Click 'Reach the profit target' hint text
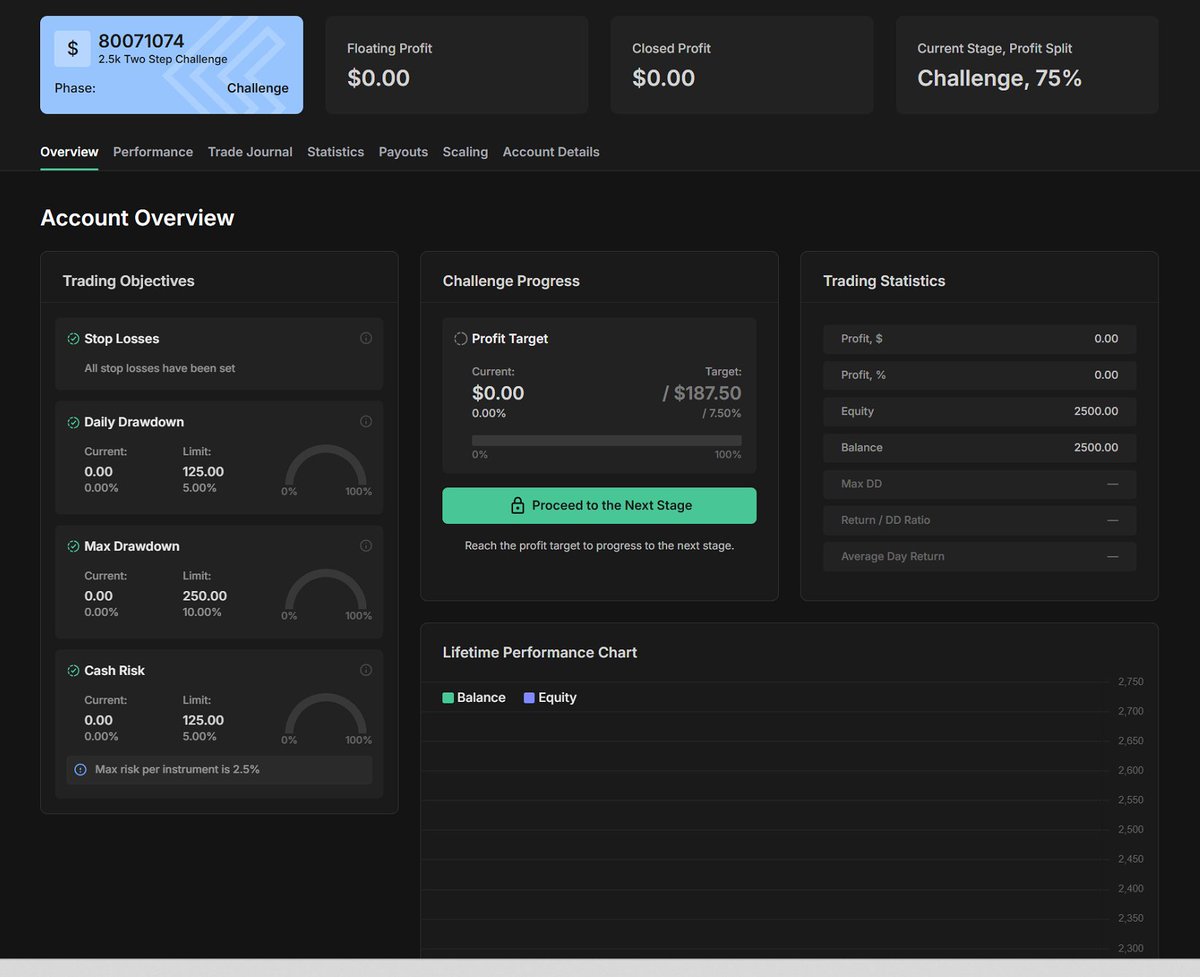 click(x=599, y=546)
